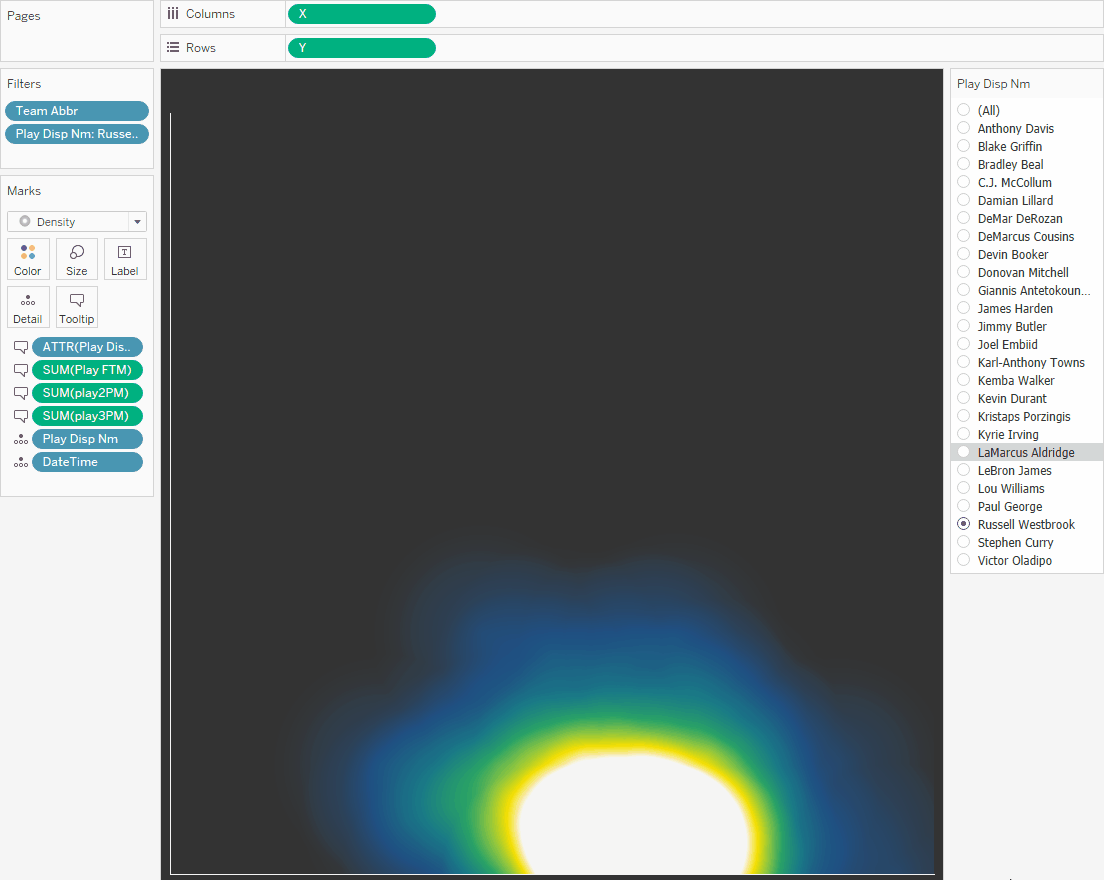Pick Kemba Walker from player list
This screenshot has width=1104, height=880.
tap(1015, 380)
